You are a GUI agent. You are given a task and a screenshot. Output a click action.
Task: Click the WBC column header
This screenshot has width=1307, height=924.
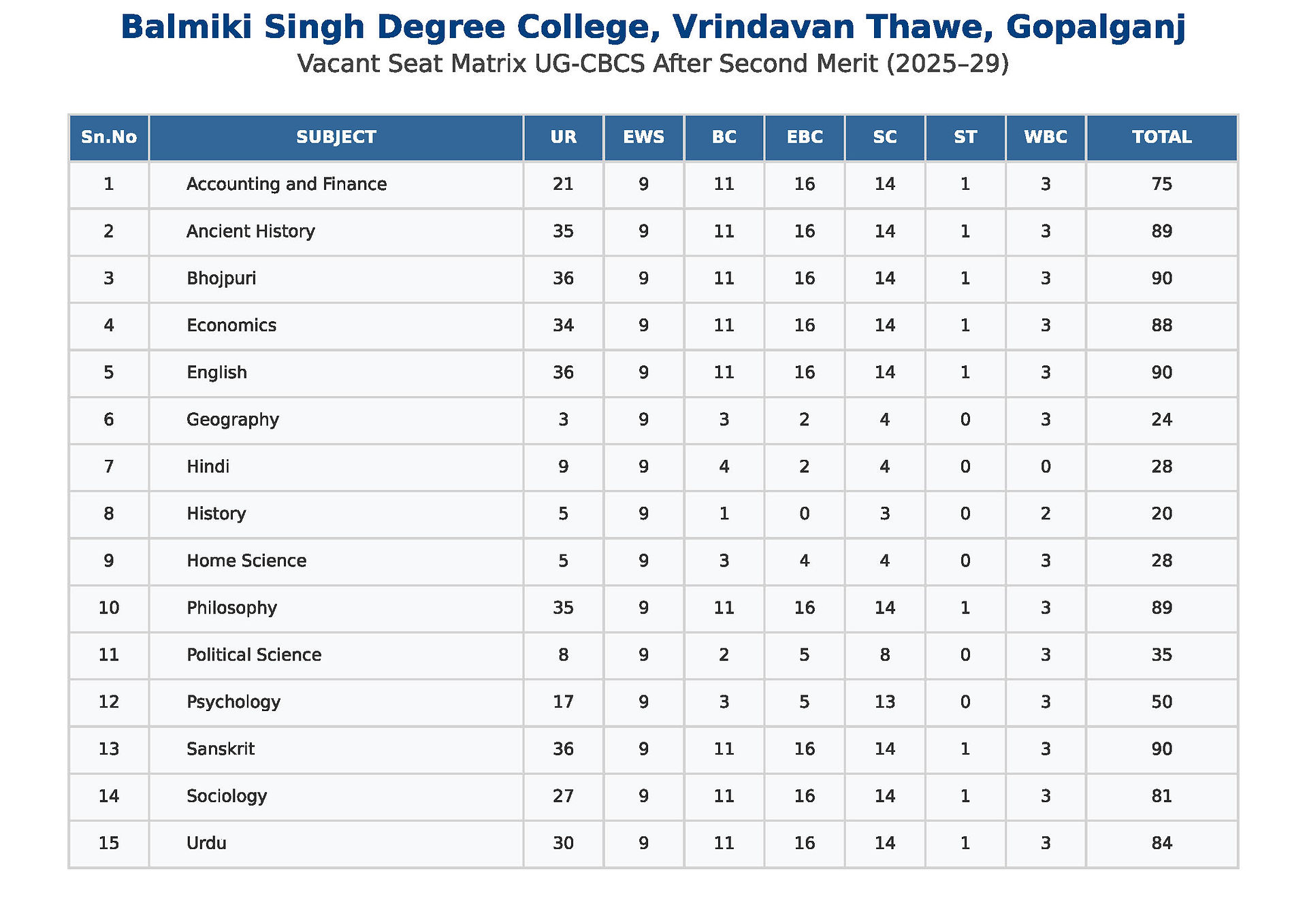1046,137
